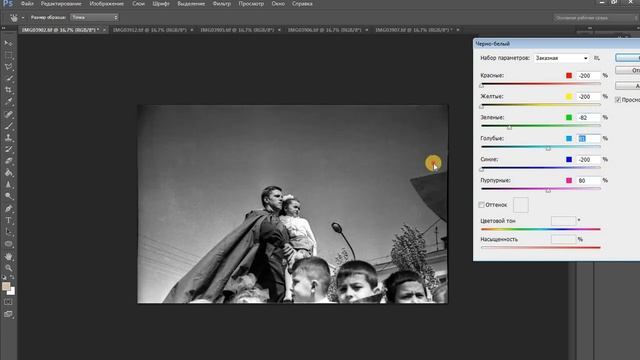Select the Hand tool in toolbox
Image resolution: width=640 pixels, height=360 pixels.
pyautogui.click(x=8, y=257)
